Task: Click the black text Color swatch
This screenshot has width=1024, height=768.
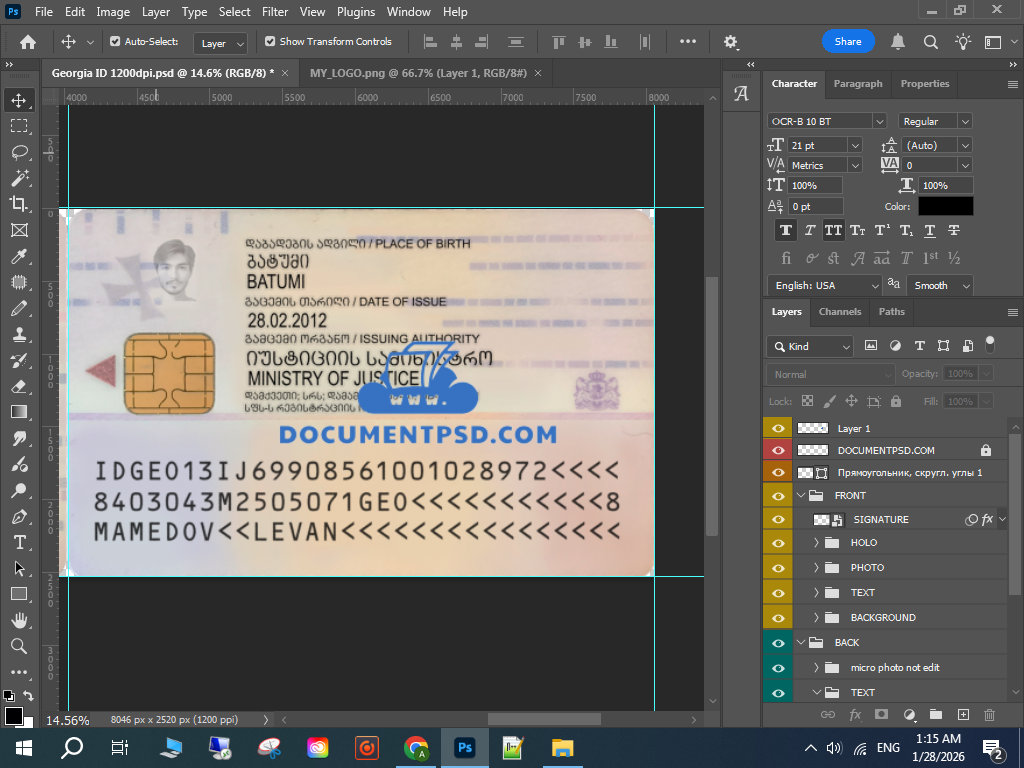Action: (x=945, y=206)
